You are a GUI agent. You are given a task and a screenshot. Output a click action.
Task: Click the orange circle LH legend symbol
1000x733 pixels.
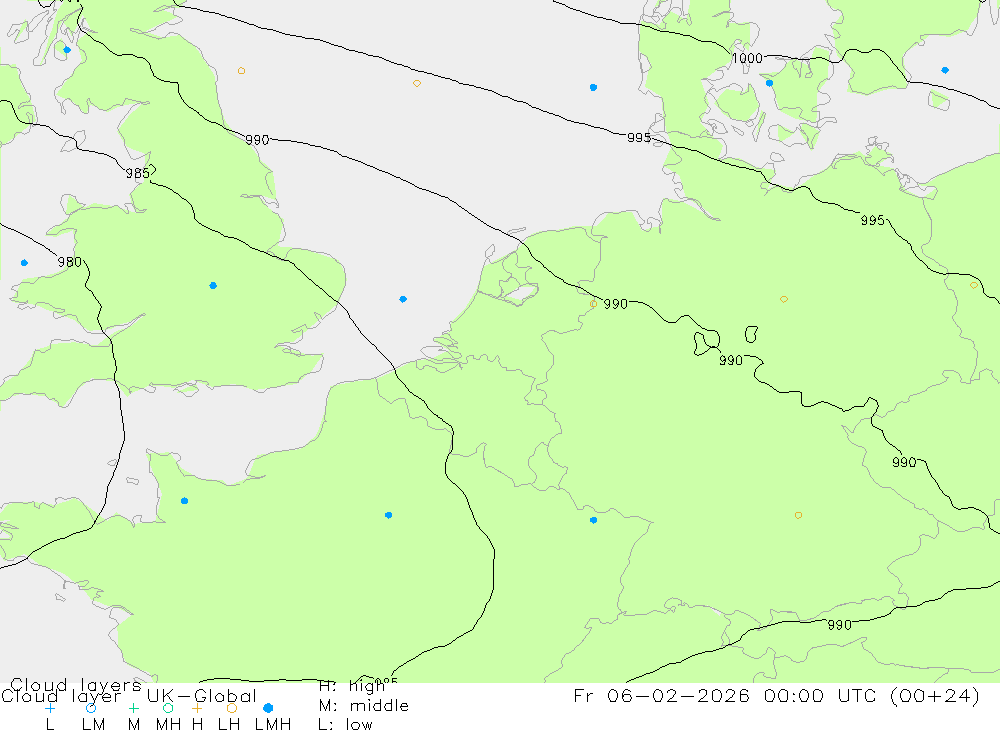pos(232,708)
